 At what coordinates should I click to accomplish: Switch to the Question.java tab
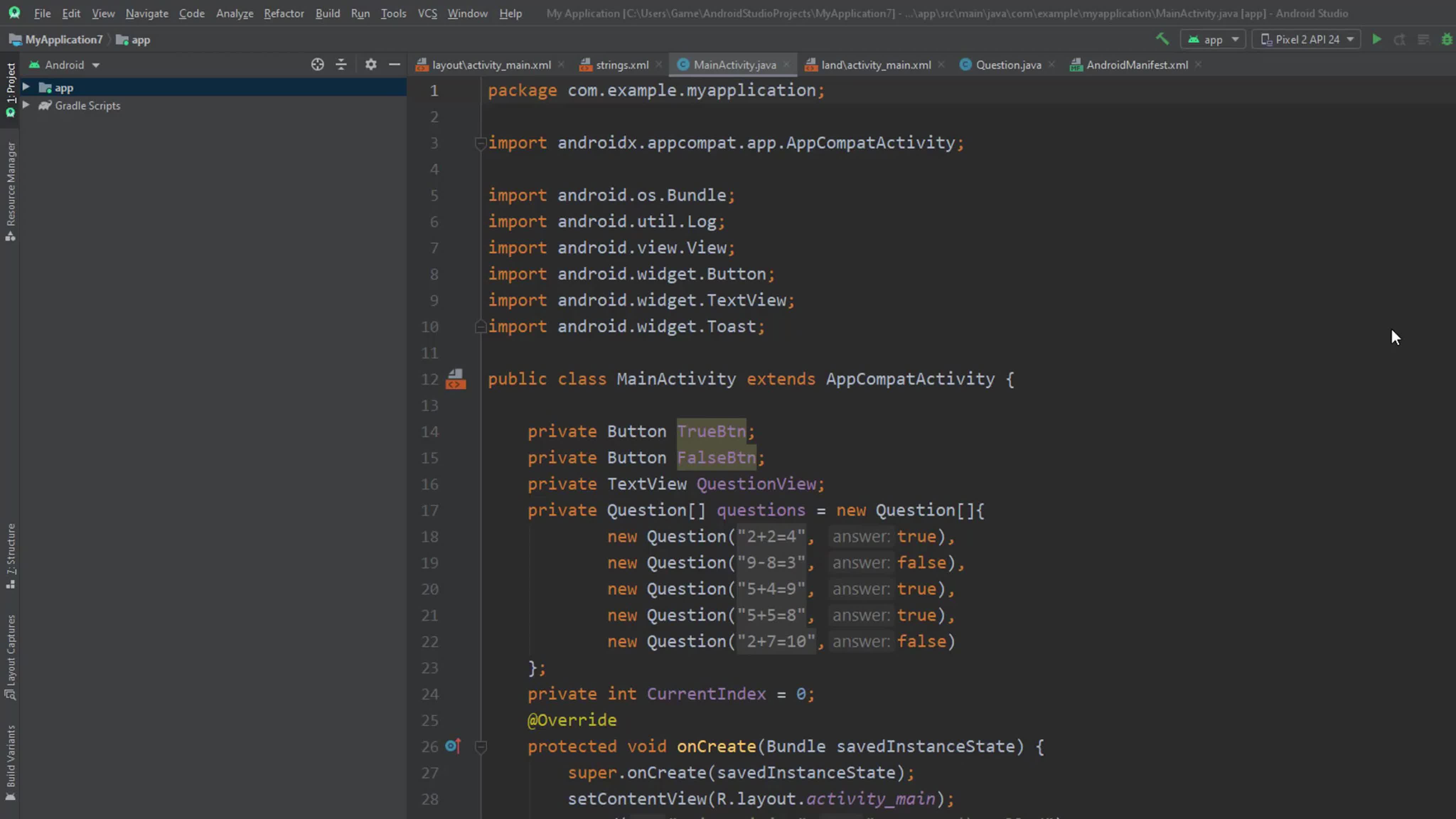1008,65
